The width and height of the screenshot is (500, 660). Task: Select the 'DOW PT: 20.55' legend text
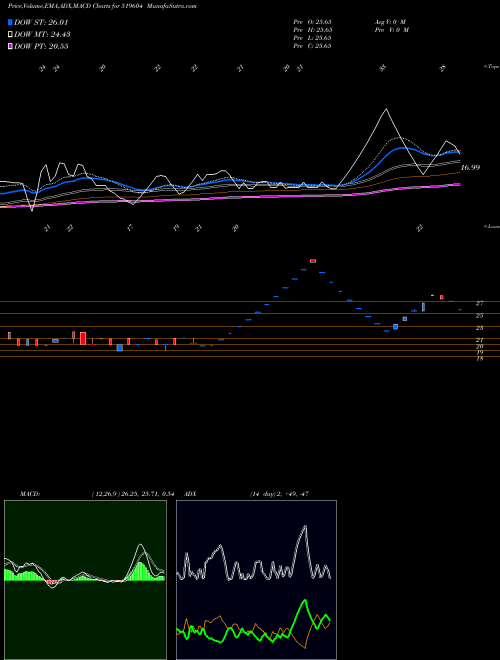coord(41,46)
